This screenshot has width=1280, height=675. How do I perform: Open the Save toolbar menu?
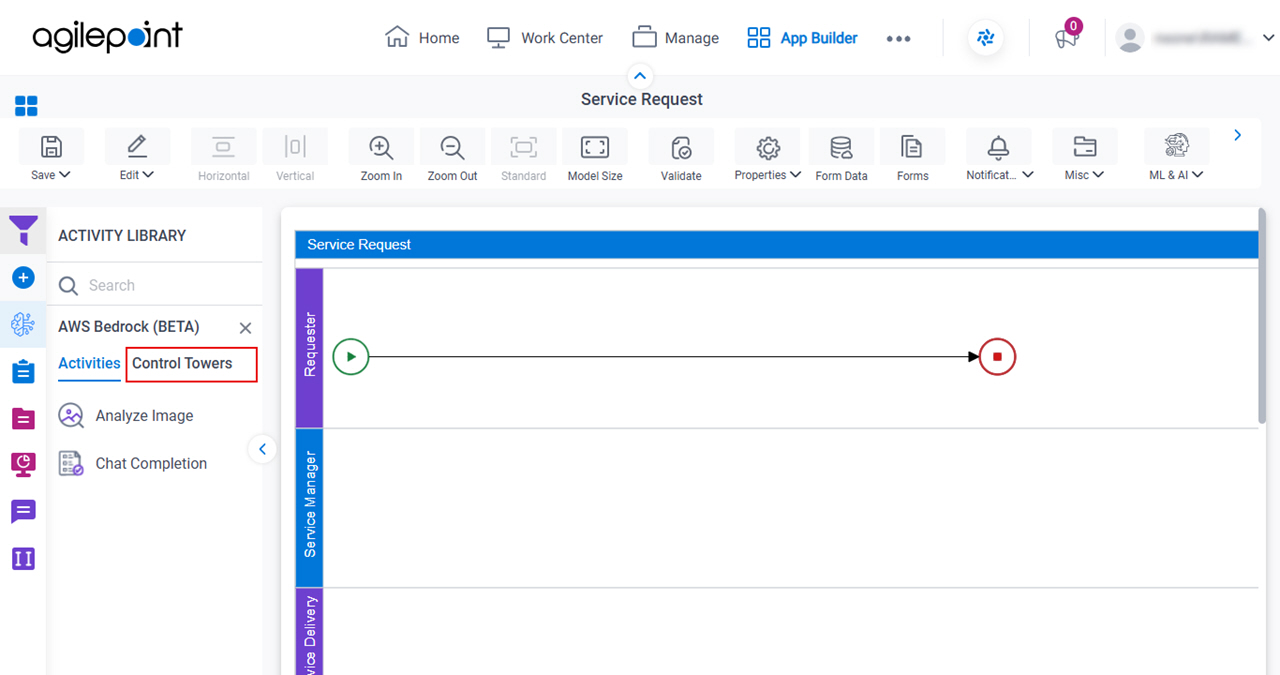pos(51,157)
